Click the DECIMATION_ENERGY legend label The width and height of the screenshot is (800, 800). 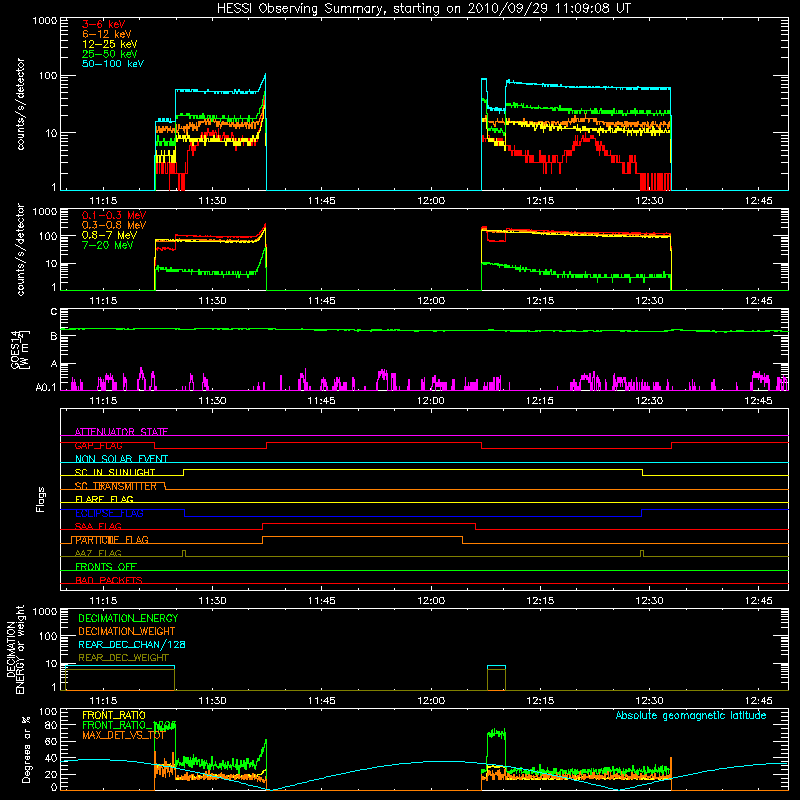pyautogui.click(x=128, y=618)
